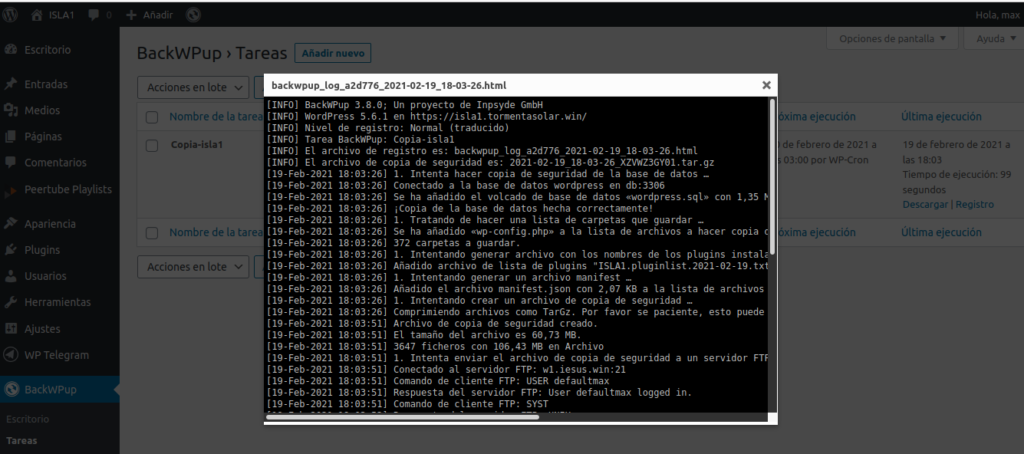
Task: Click Descargar link for Copia-isla1
Action: (x=924, y=204)
